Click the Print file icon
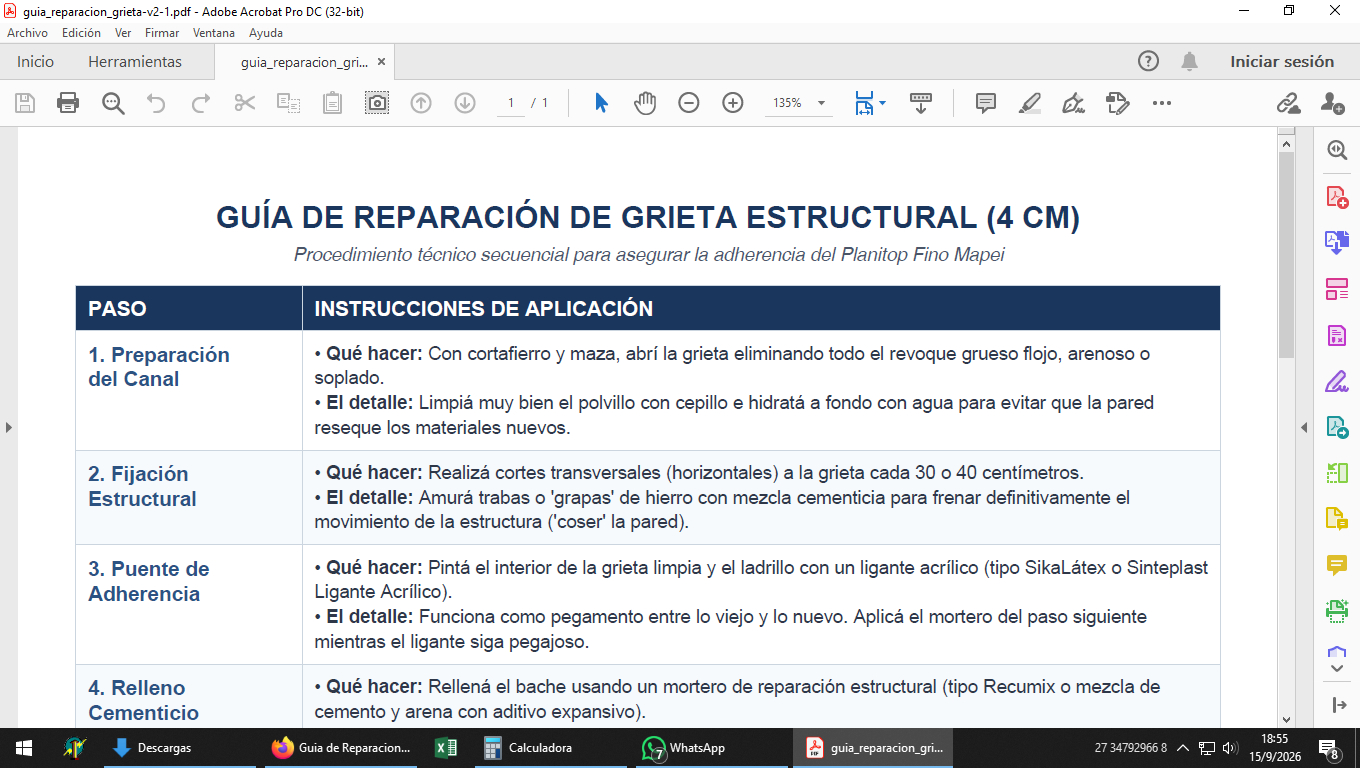 click(68, 103)
